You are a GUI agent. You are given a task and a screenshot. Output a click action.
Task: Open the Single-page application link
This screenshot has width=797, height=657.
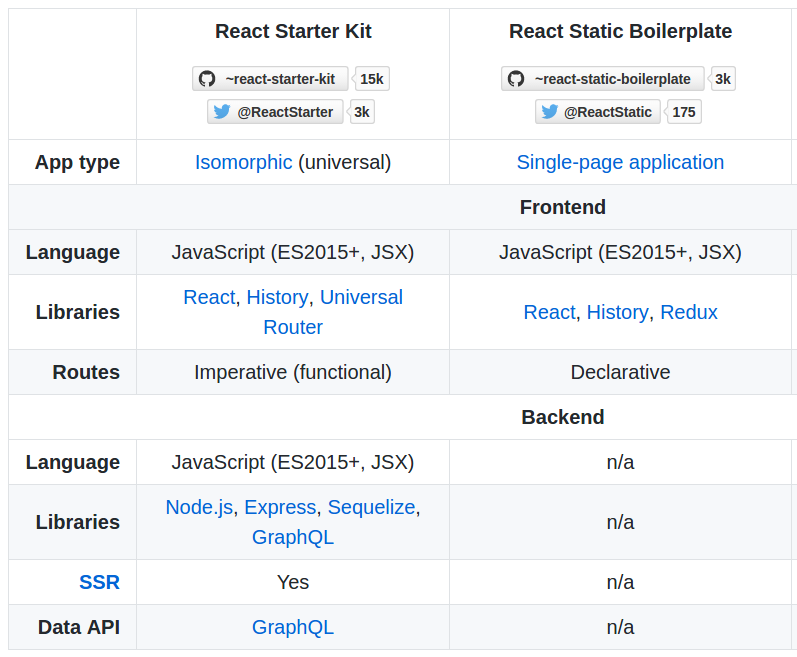(620, 162)
